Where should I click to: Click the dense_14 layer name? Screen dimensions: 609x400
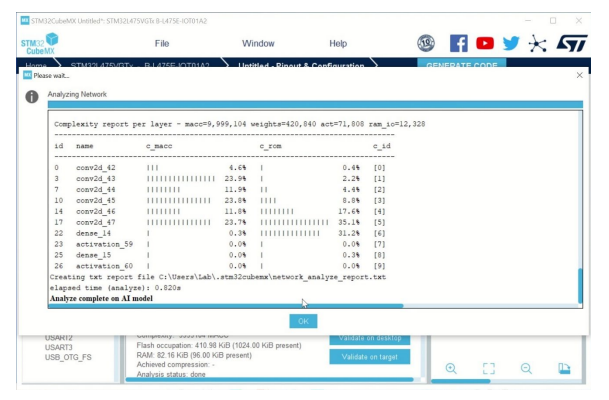(93, 233)
